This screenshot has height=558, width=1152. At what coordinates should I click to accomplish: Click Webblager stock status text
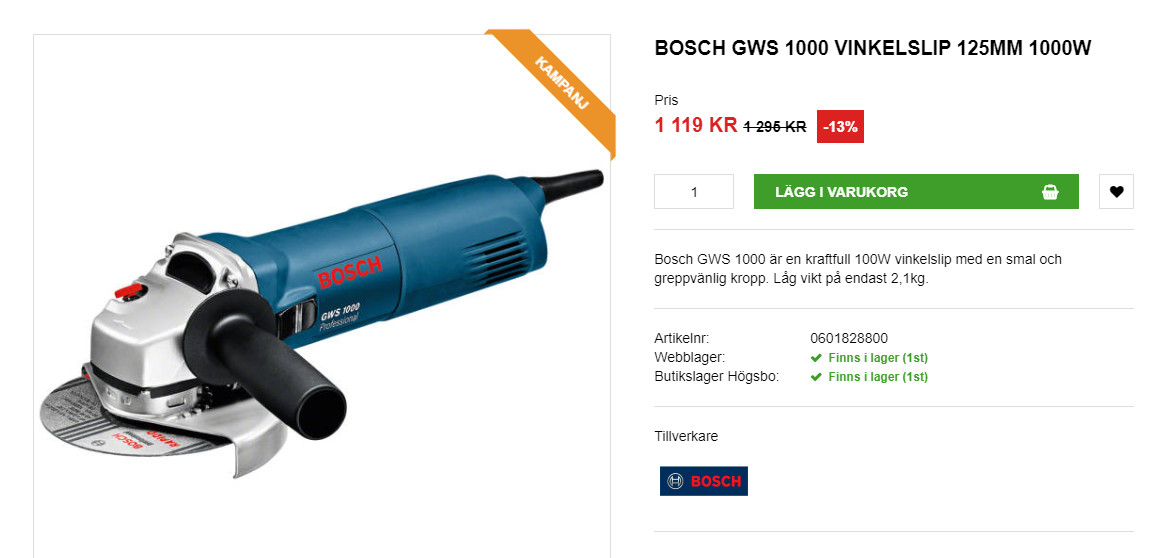click(878, 358)
